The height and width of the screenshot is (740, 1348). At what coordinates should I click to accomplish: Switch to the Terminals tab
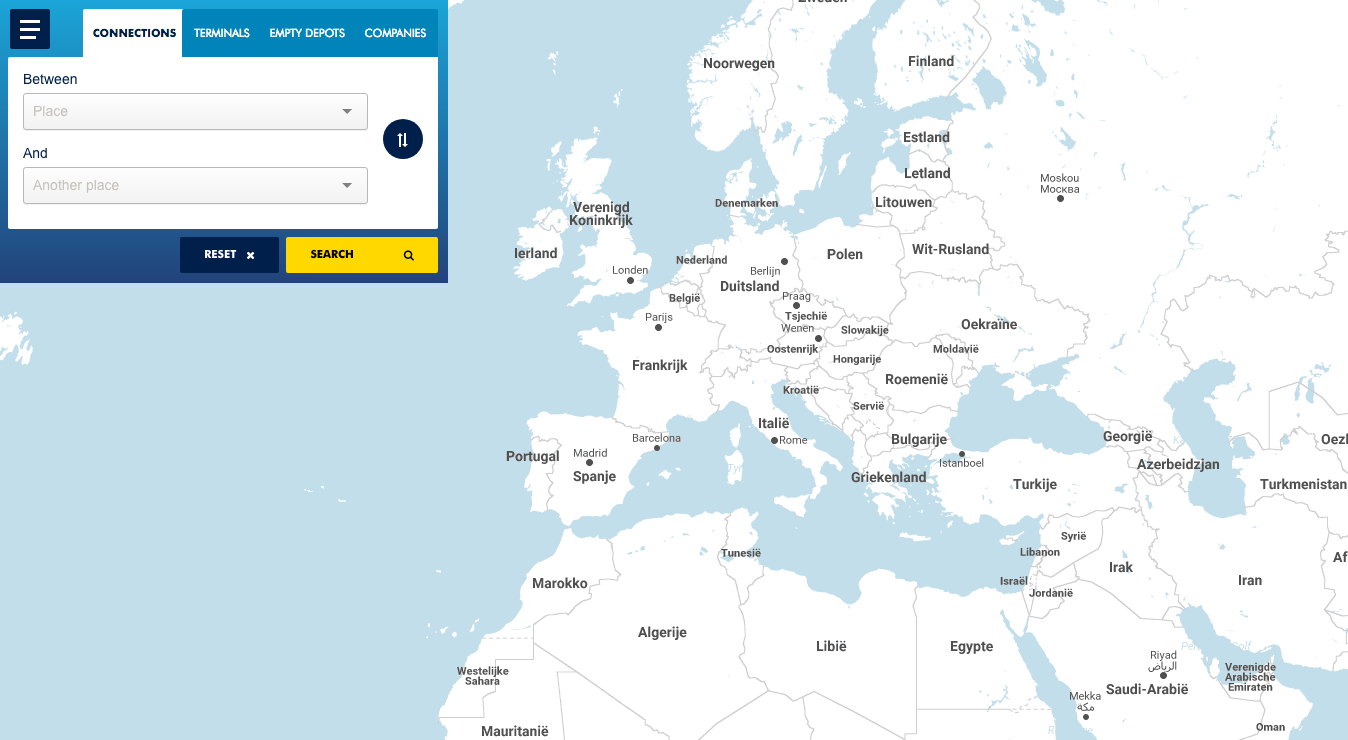[x=222, y=33]
